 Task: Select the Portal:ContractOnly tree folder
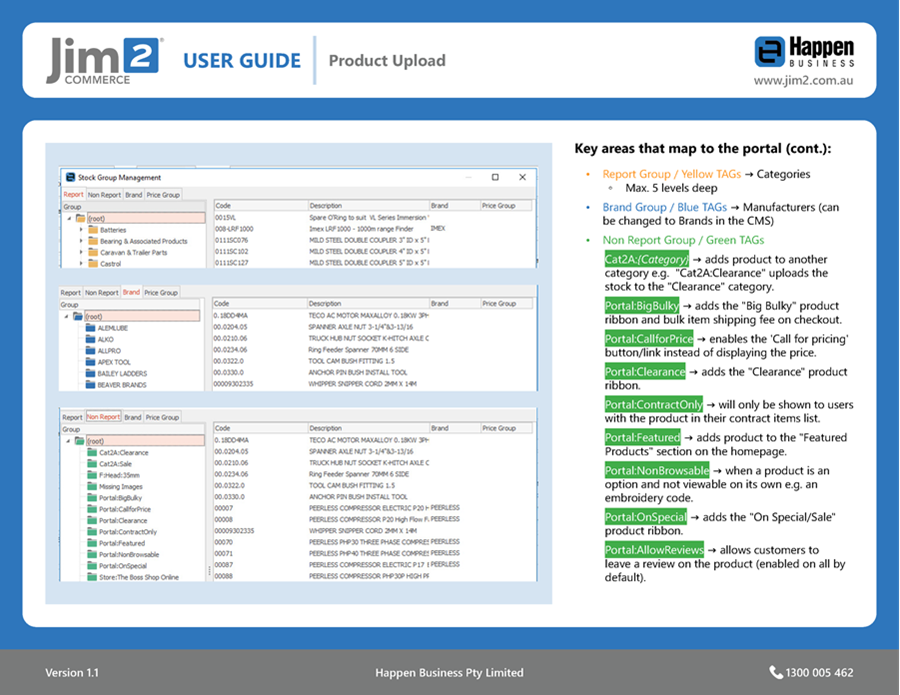point(127,531)
